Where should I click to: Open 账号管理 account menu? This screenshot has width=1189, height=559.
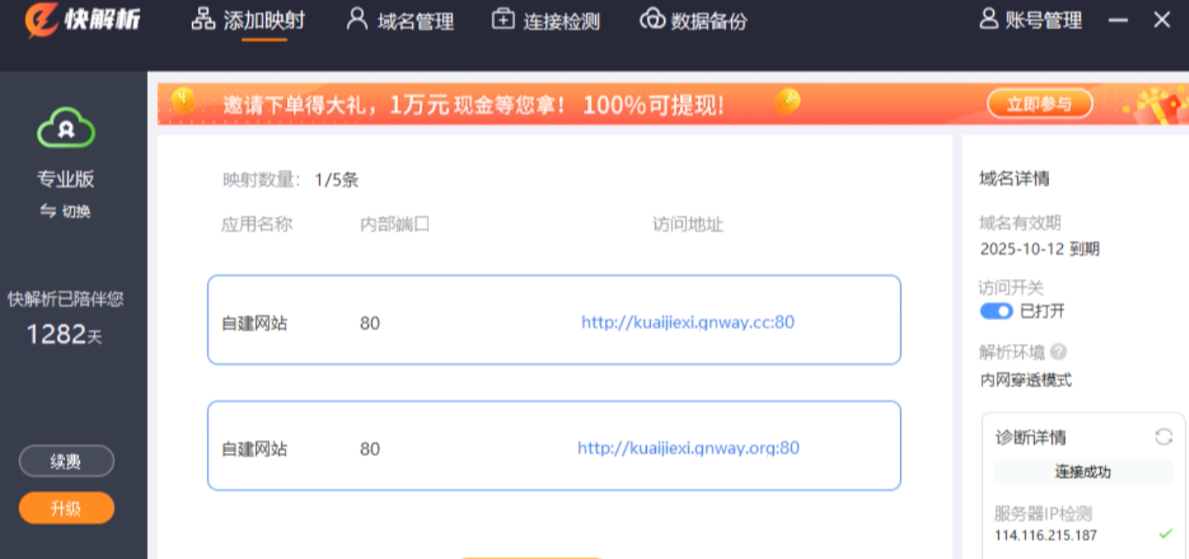point(1031,20)
